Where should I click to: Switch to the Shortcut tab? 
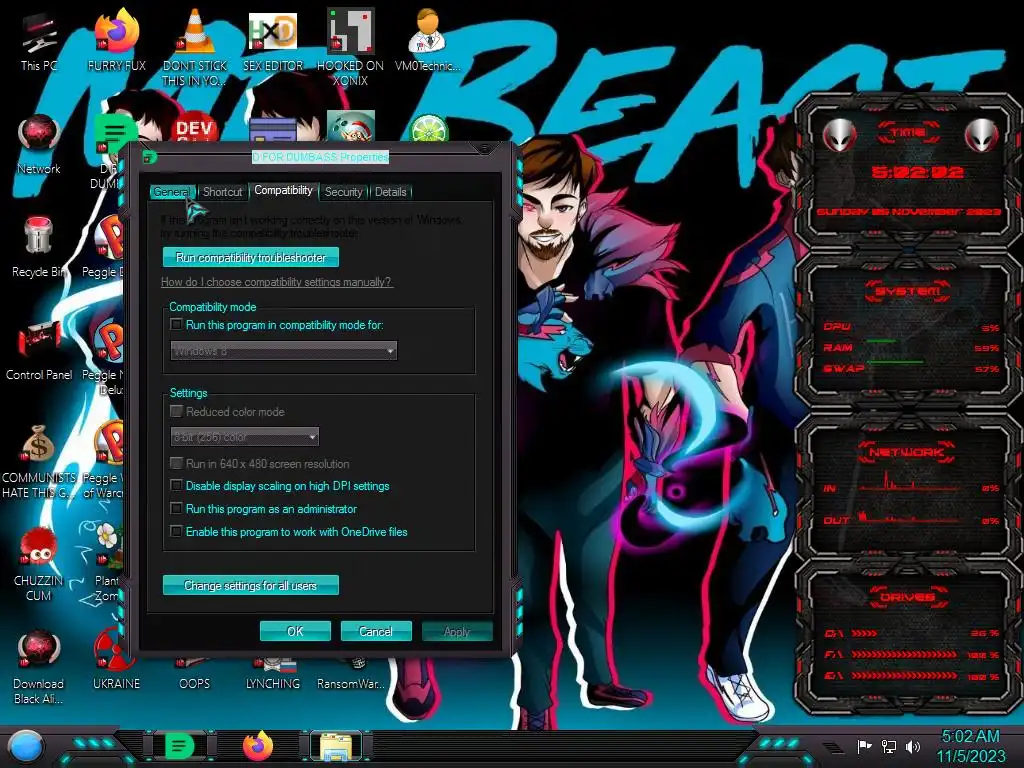tap(222, 191)
